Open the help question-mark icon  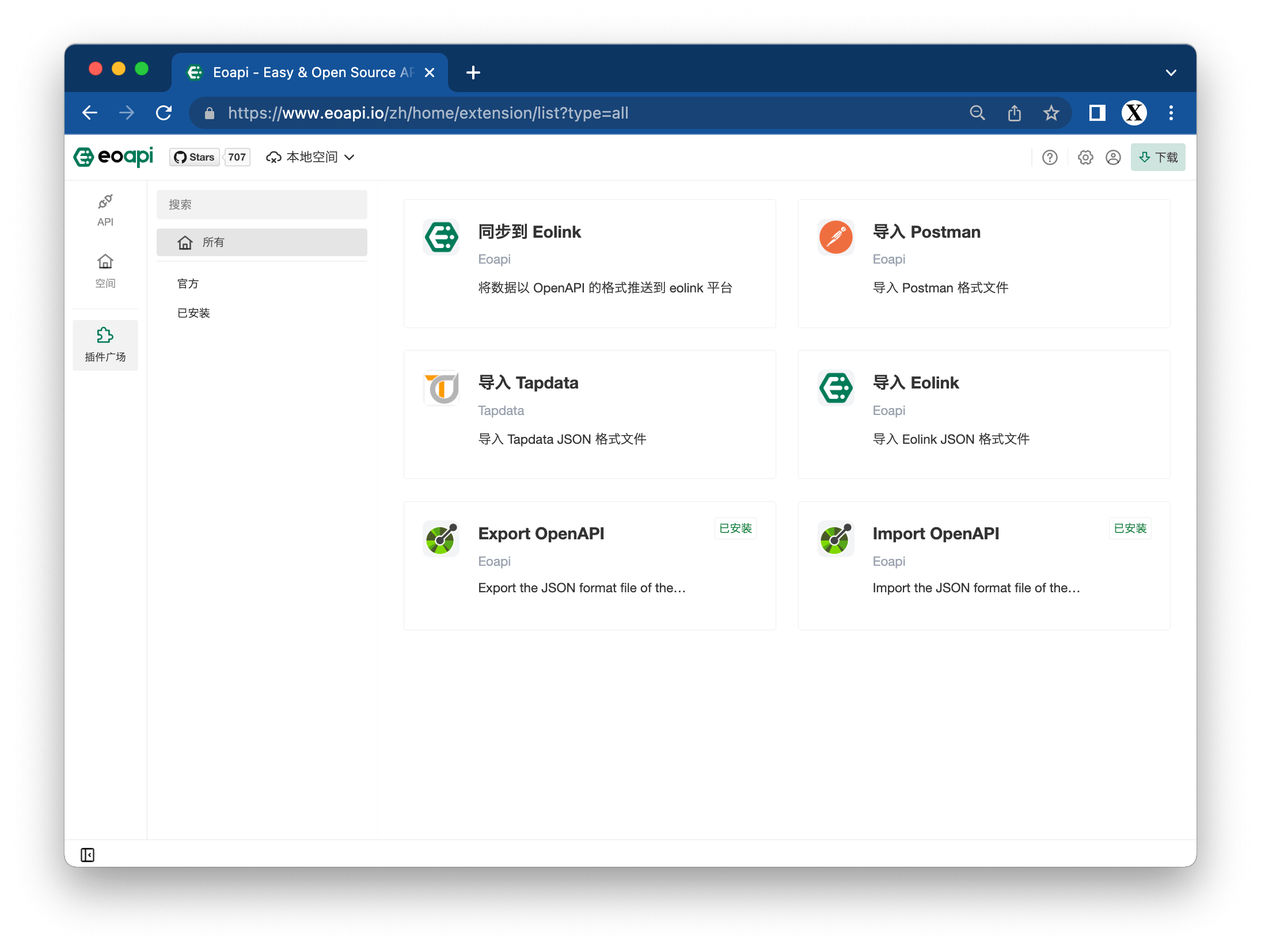point(1050,157)
